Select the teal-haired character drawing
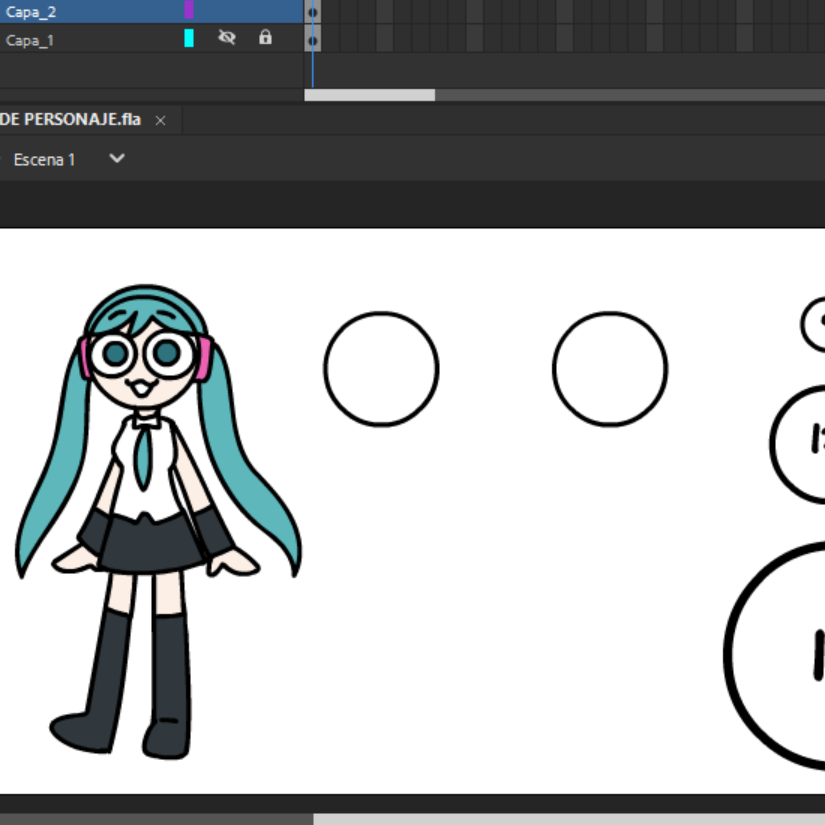The height and width of the screenshot is (825, 825). (158, 522)
